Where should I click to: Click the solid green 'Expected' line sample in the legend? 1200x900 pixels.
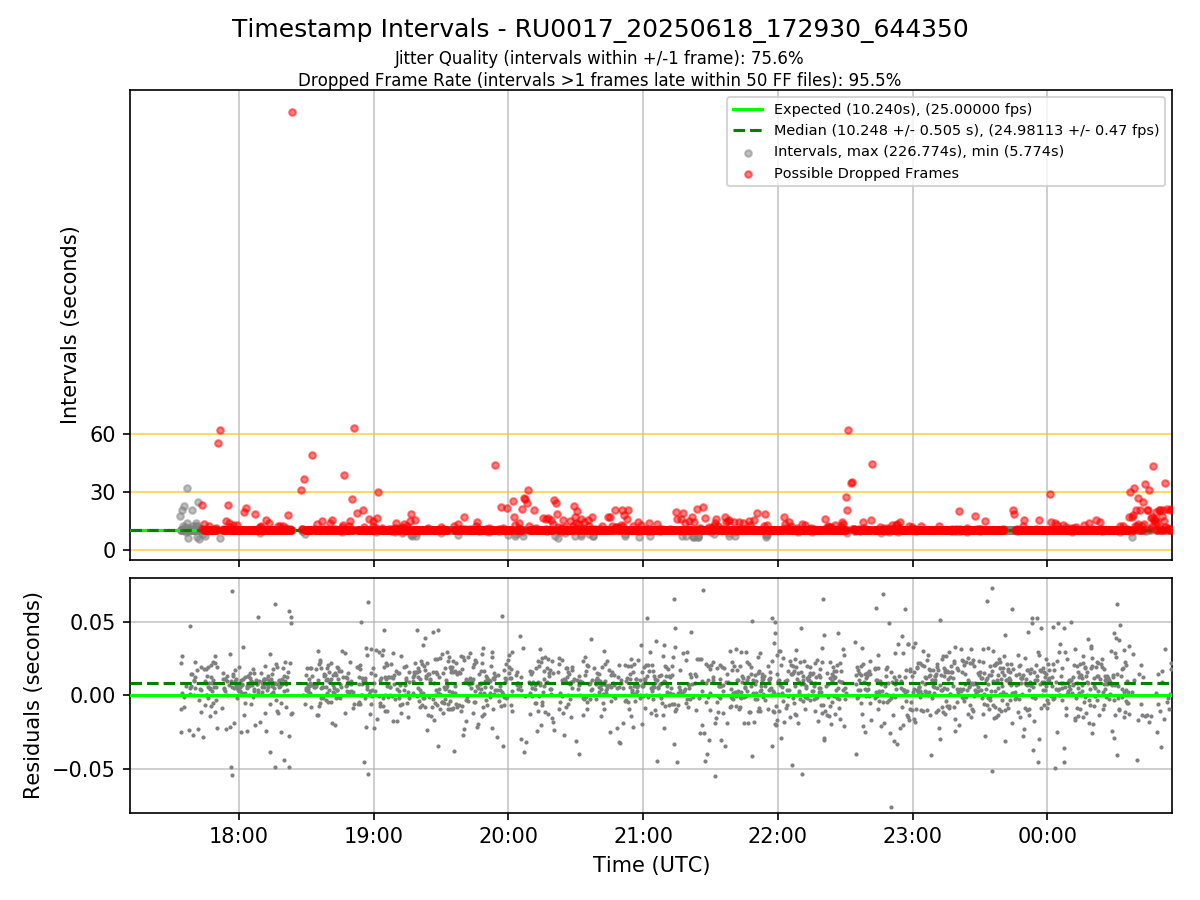point(748,109)
